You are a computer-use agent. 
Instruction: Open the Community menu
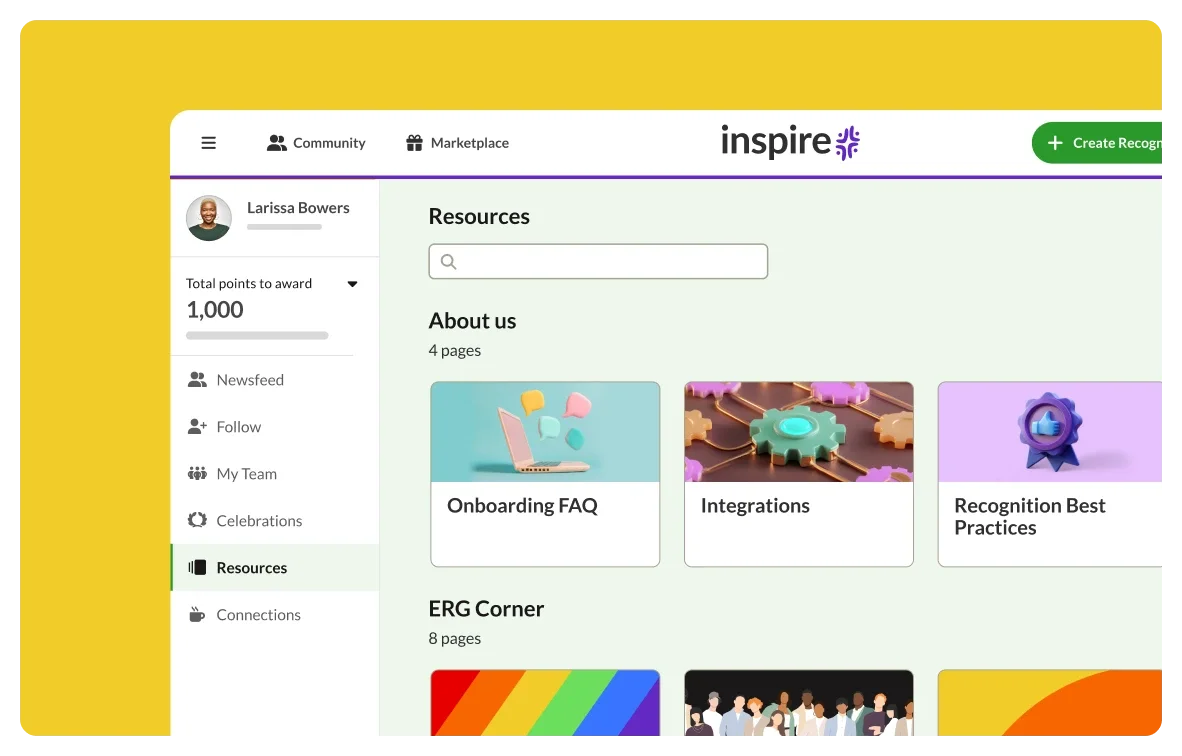316,142
